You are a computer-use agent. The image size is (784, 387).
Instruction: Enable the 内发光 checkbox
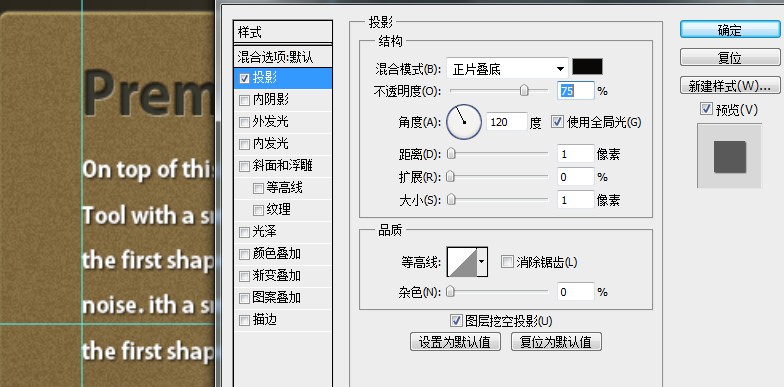tap(244, 144)
